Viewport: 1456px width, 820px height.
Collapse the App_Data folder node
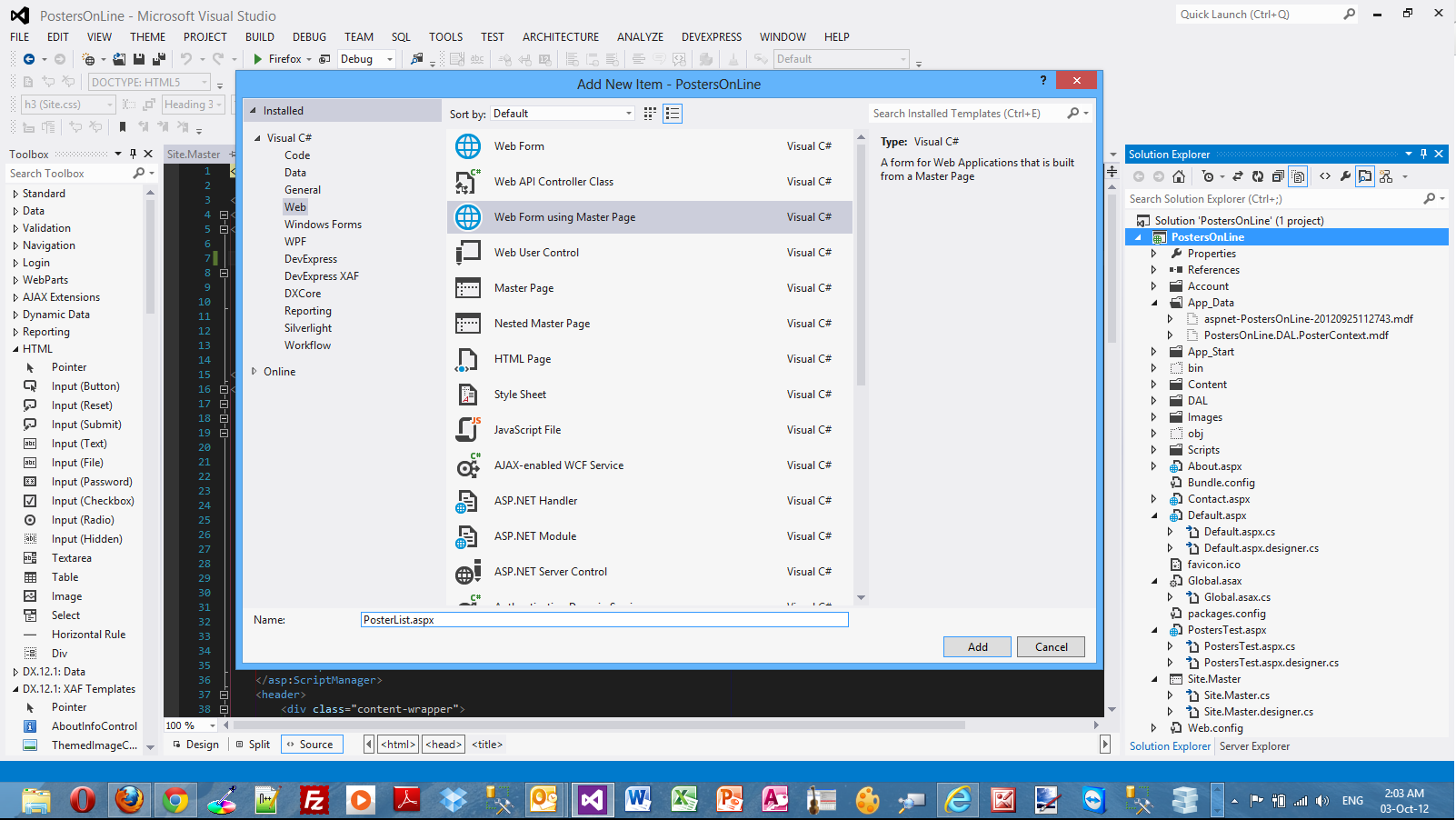(x=1154, y=303)
